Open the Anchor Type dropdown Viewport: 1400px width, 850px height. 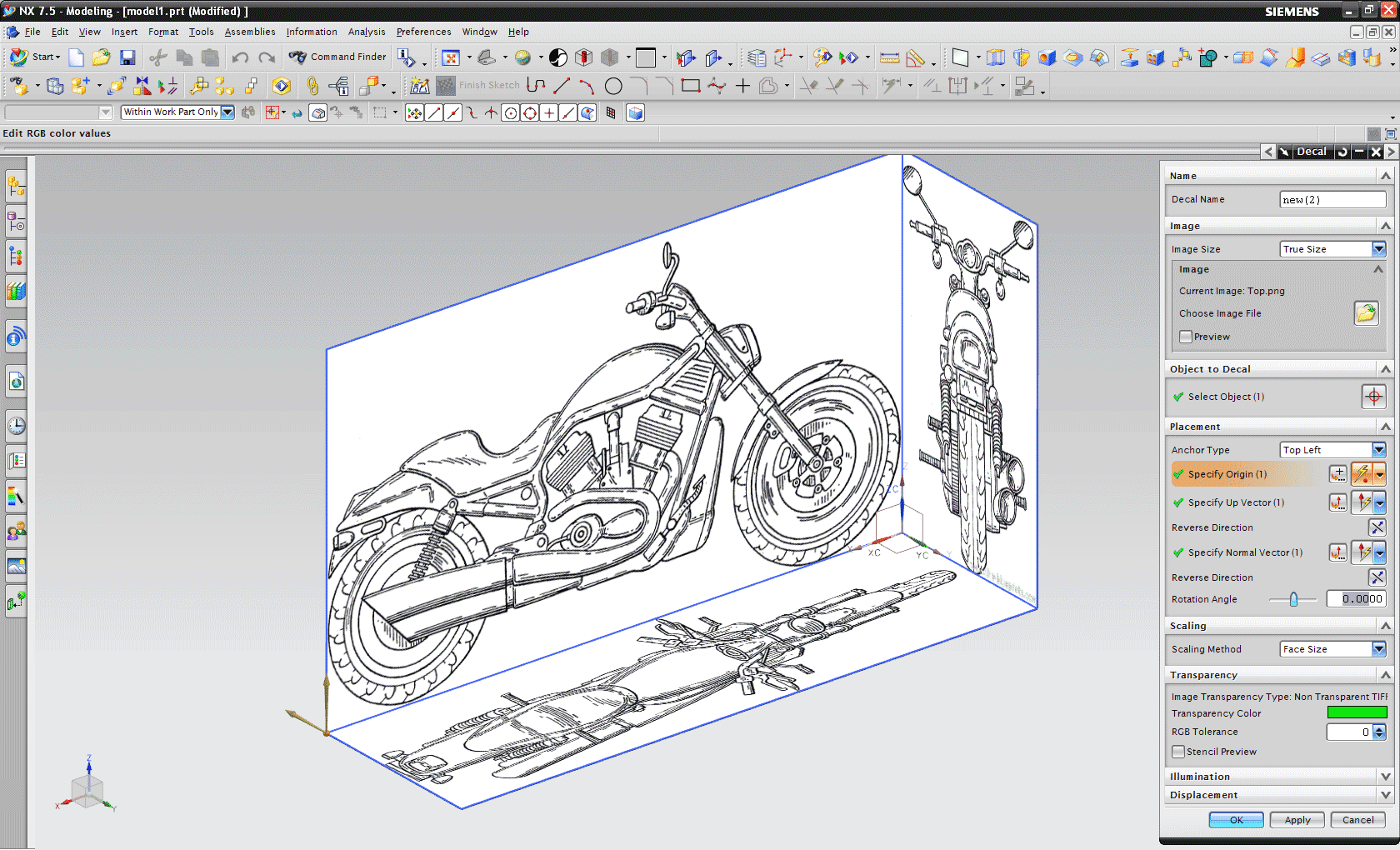pyautogui.click(x=1378, y=450)
